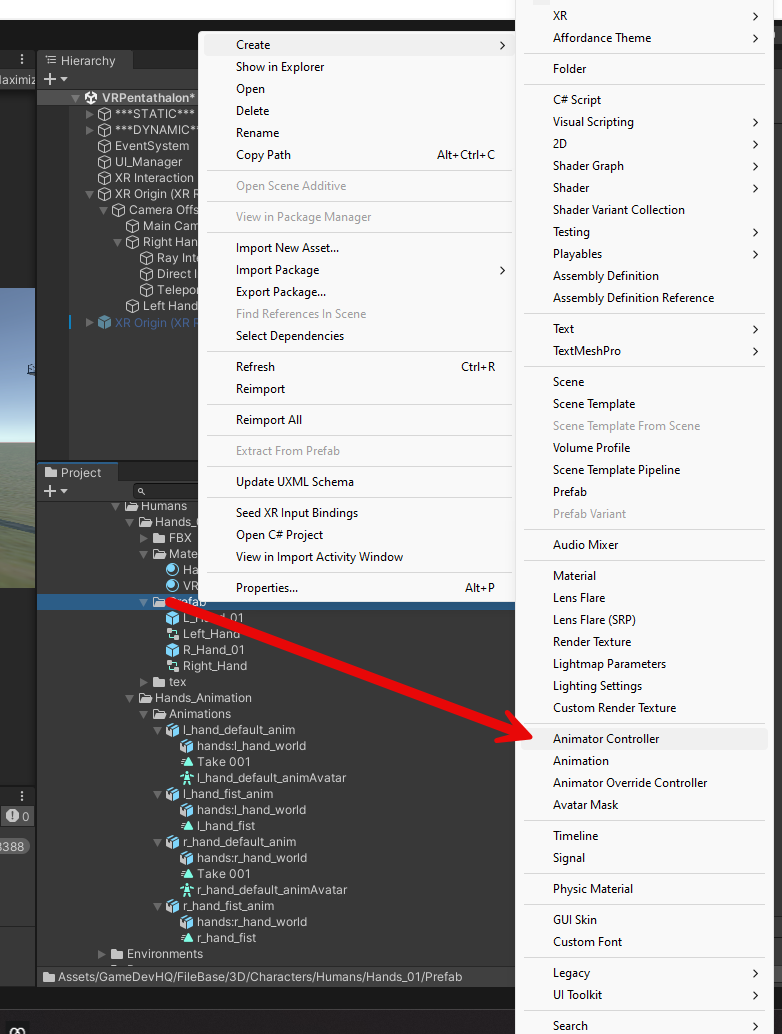Screen dimensions: 782x1034
Task: Click Properties... menu entry
Action: [359, 588]
